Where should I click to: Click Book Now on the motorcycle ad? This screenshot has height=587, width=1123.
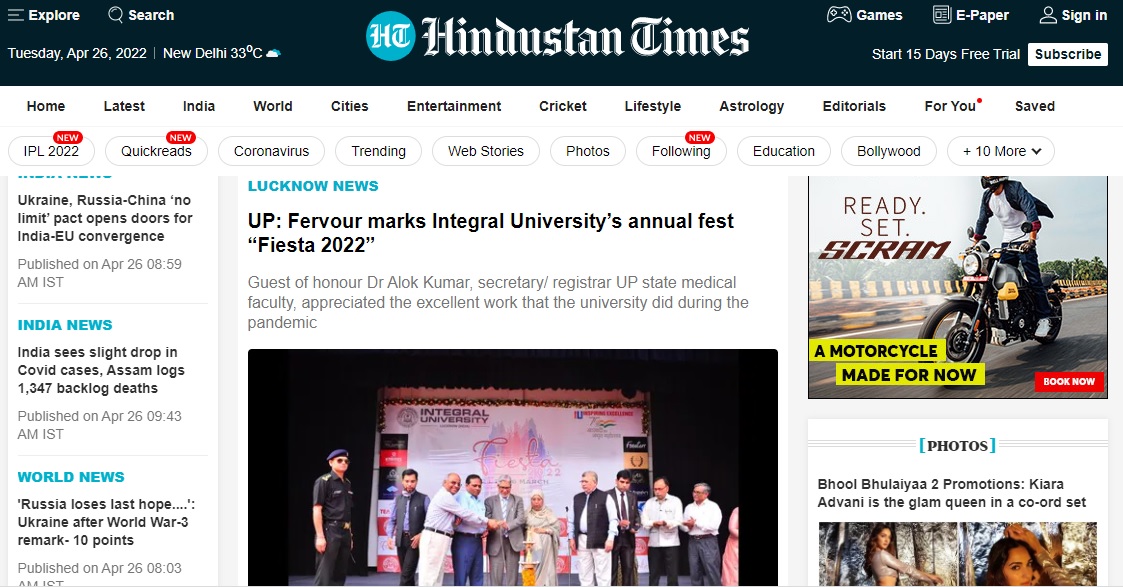(x=1069, y=381)
